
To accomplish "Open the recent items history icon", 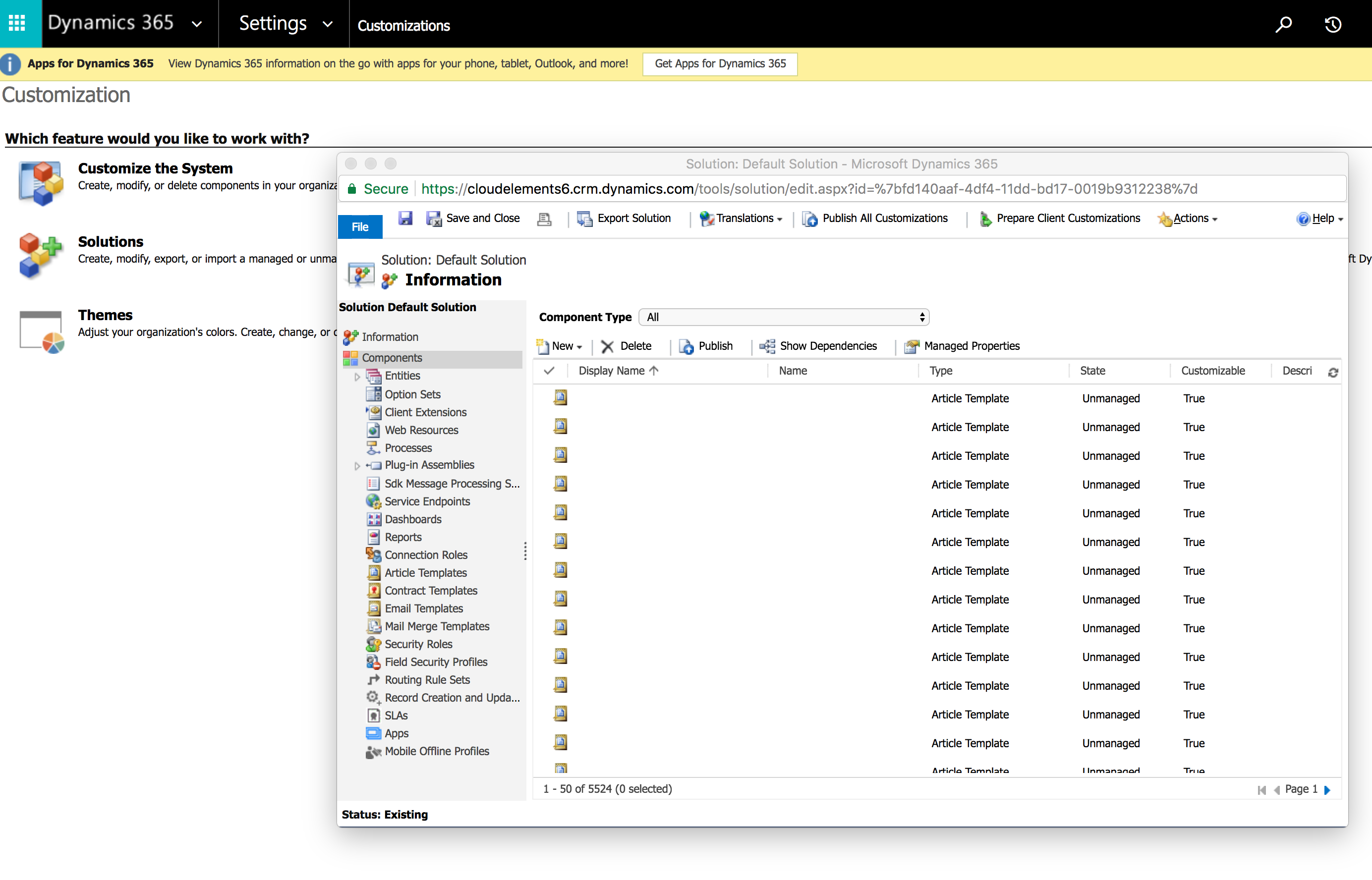I will (x=1332, y=24).
